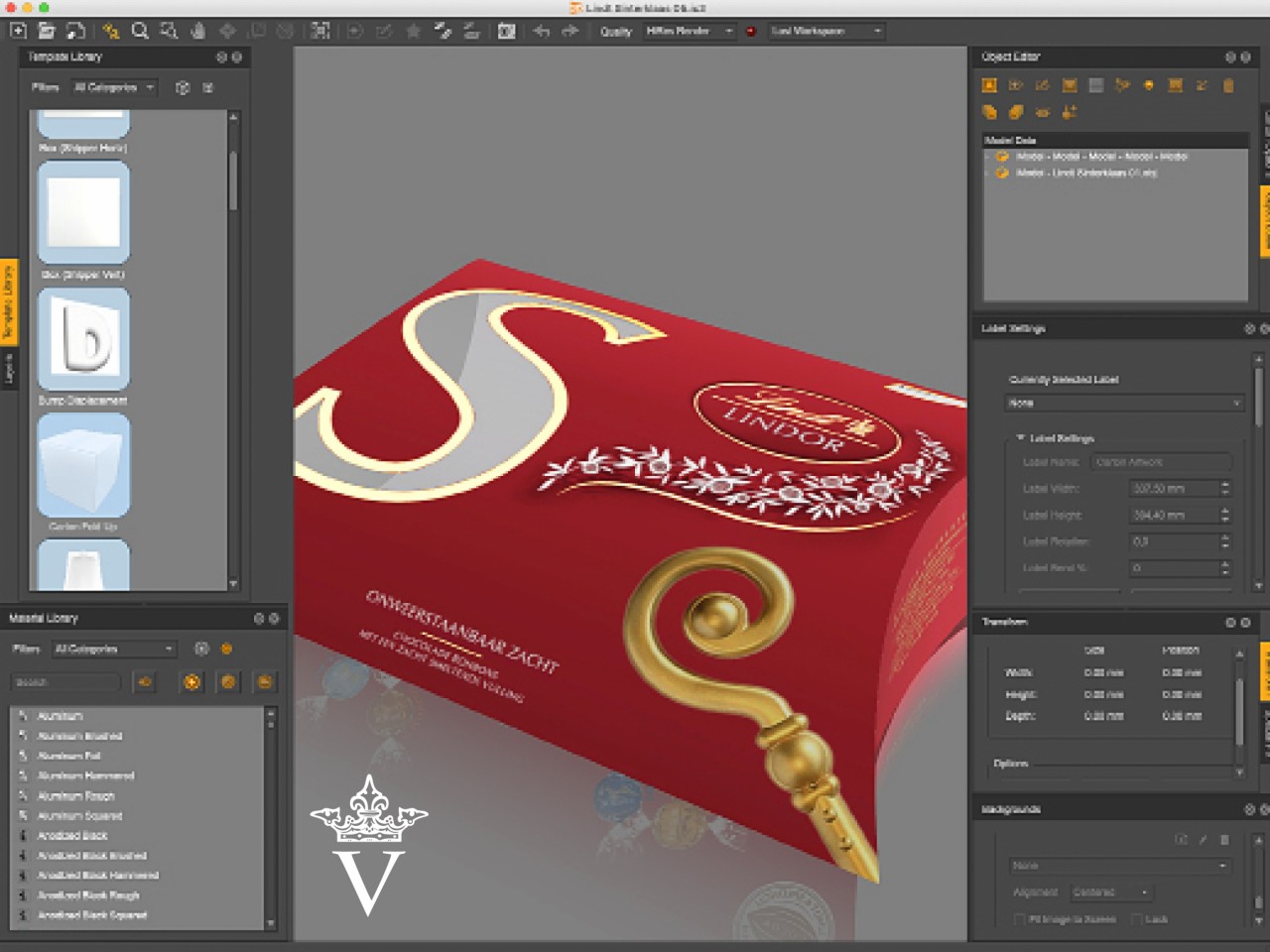Tick the Fit Image to Screen checkbox
Screen dimensions: 1270x952
1019,919
